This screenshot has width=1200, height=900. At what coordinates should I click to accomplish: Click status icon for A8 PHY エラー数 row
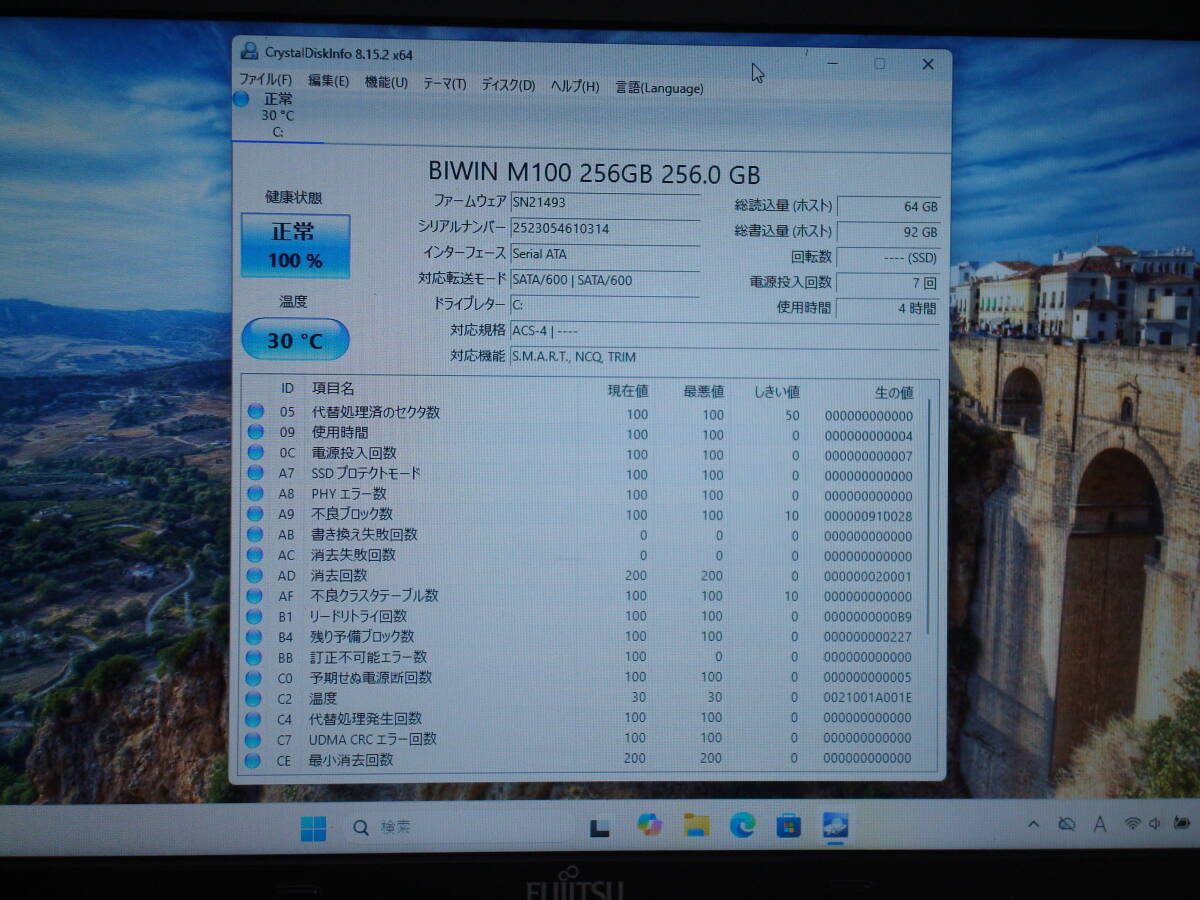[255, 493]
